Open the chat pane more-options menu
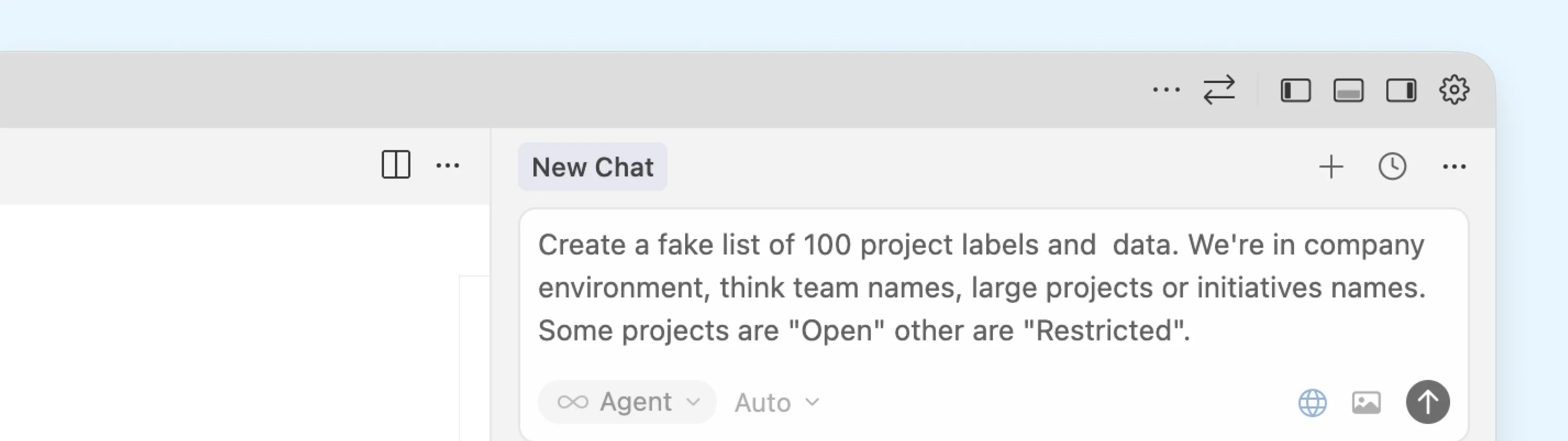Screen dimensions: 1568x441 (1455, 166)
